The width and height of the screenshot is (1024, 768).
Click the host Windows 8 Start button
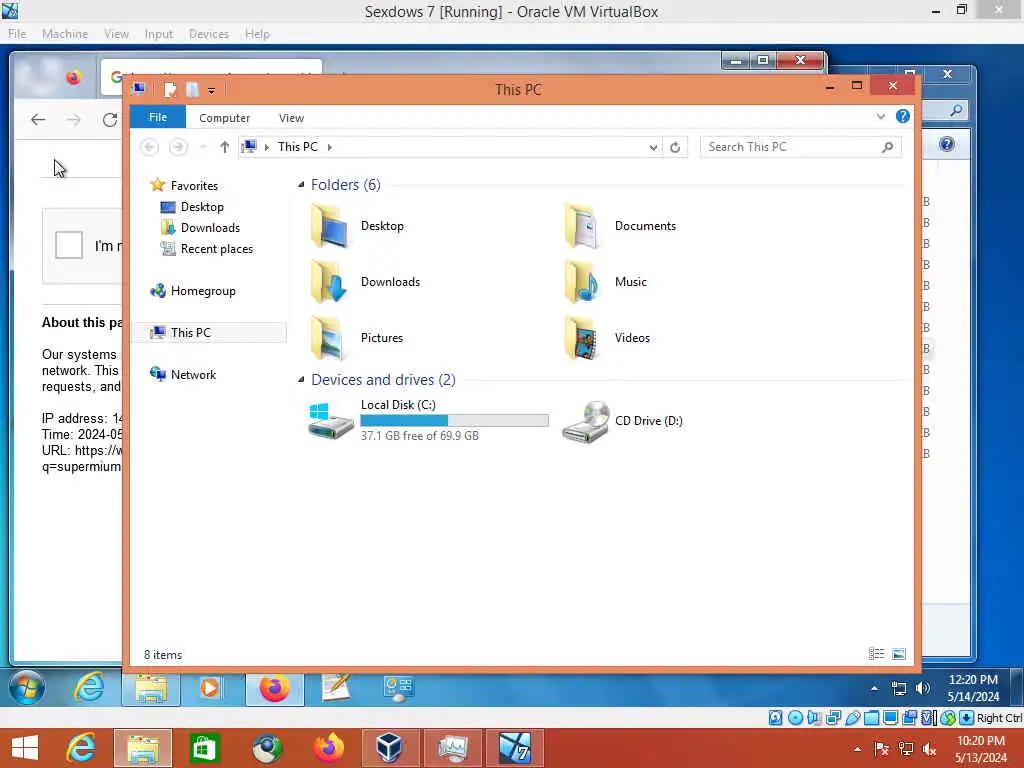tap(25, 748)
